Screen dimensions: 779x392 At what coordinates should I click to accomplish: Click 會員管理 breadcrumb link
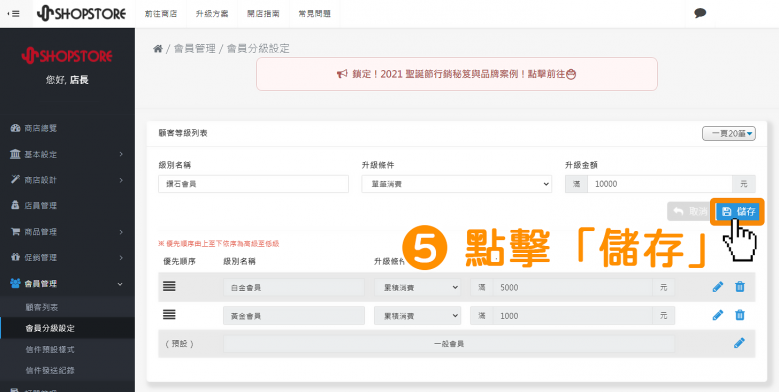pyautogui.click(x=195, y=49)
